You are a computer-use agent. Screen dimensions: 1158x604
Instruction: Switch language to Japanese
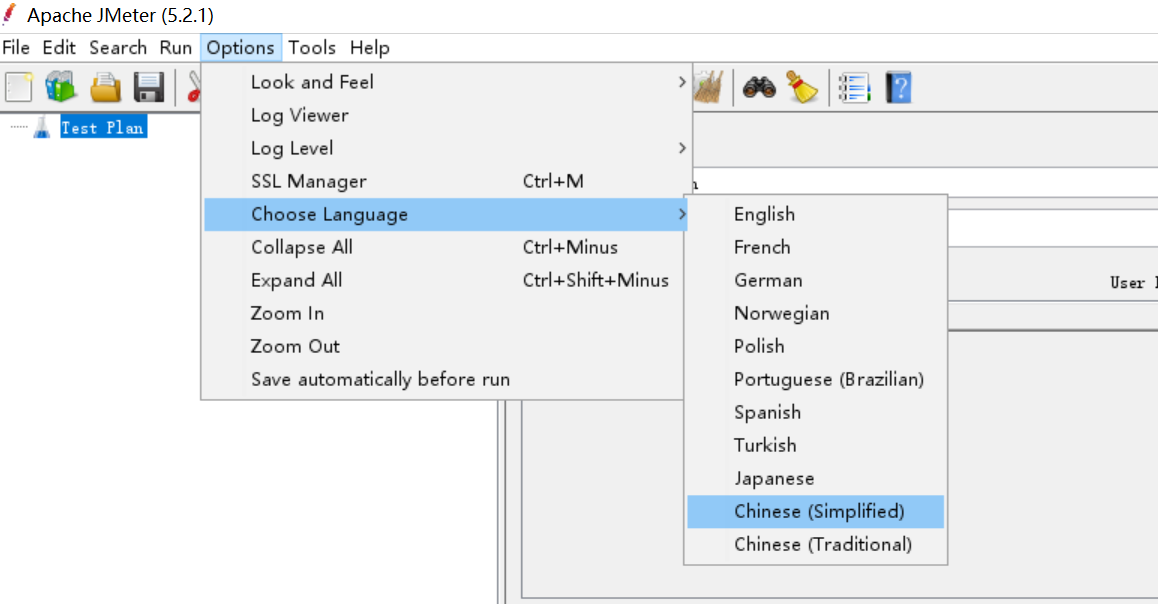coord(775,478)
